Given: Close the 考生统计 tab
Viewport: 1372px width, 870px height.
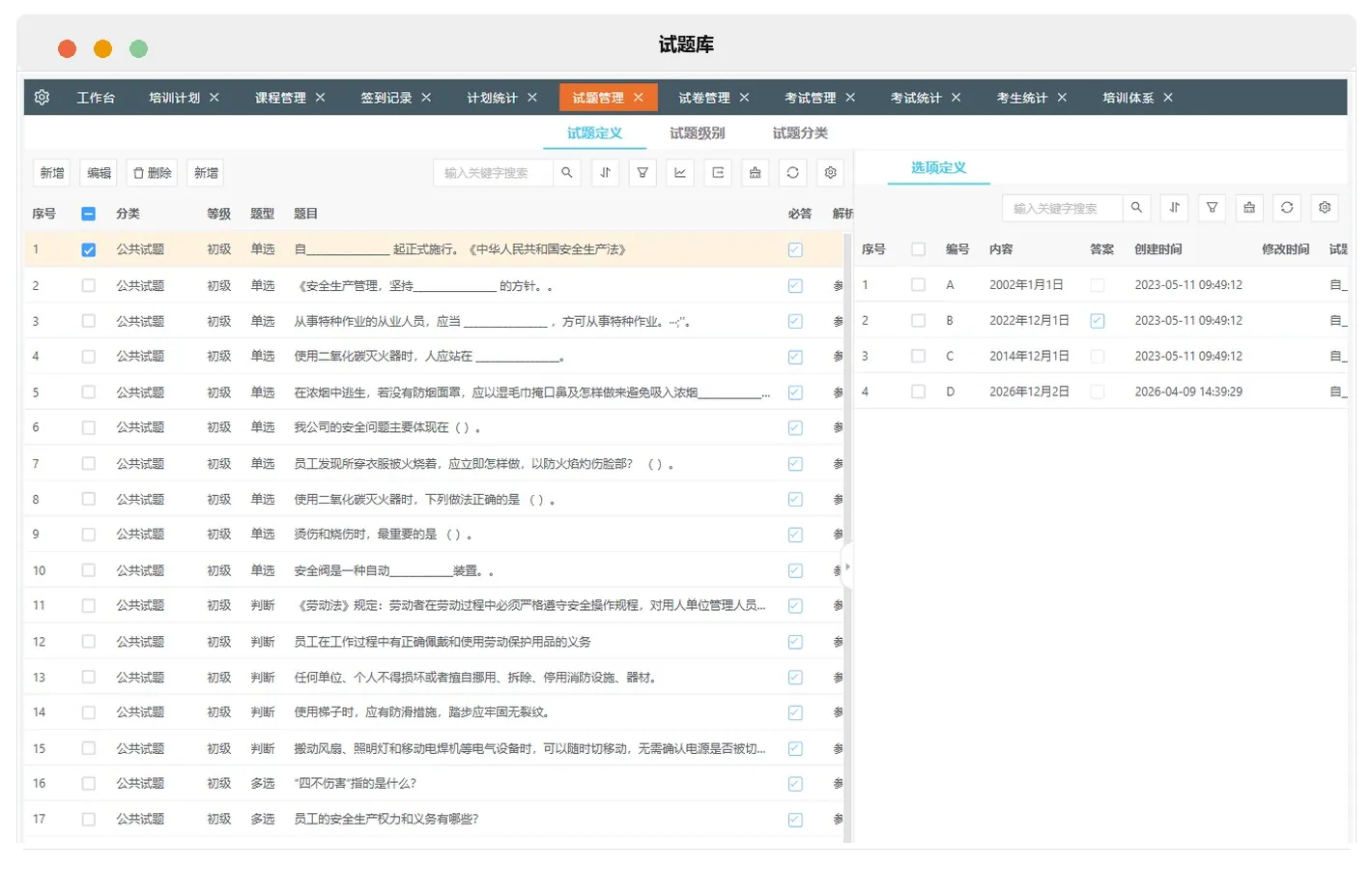Looking at the screenshot, I should click(1062, 98).
